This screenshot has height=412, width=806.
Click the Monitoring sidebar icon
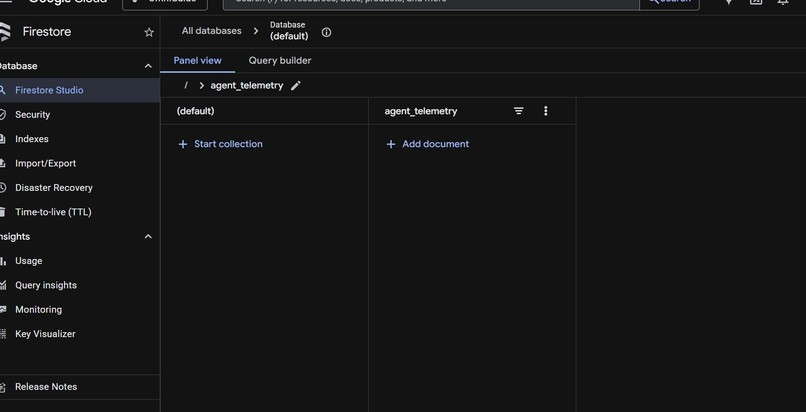3,309
